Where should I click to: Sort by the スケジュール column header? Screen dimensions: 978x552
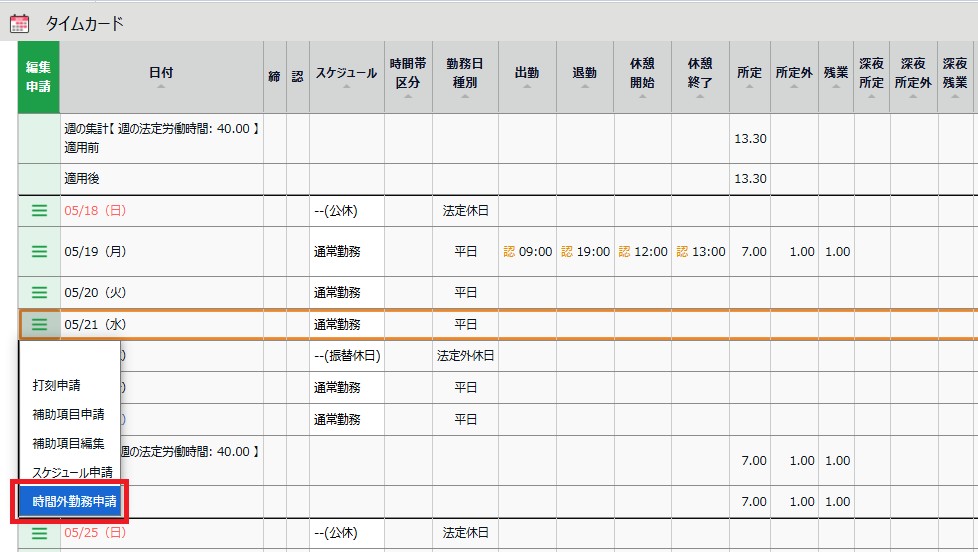(346, 74)
